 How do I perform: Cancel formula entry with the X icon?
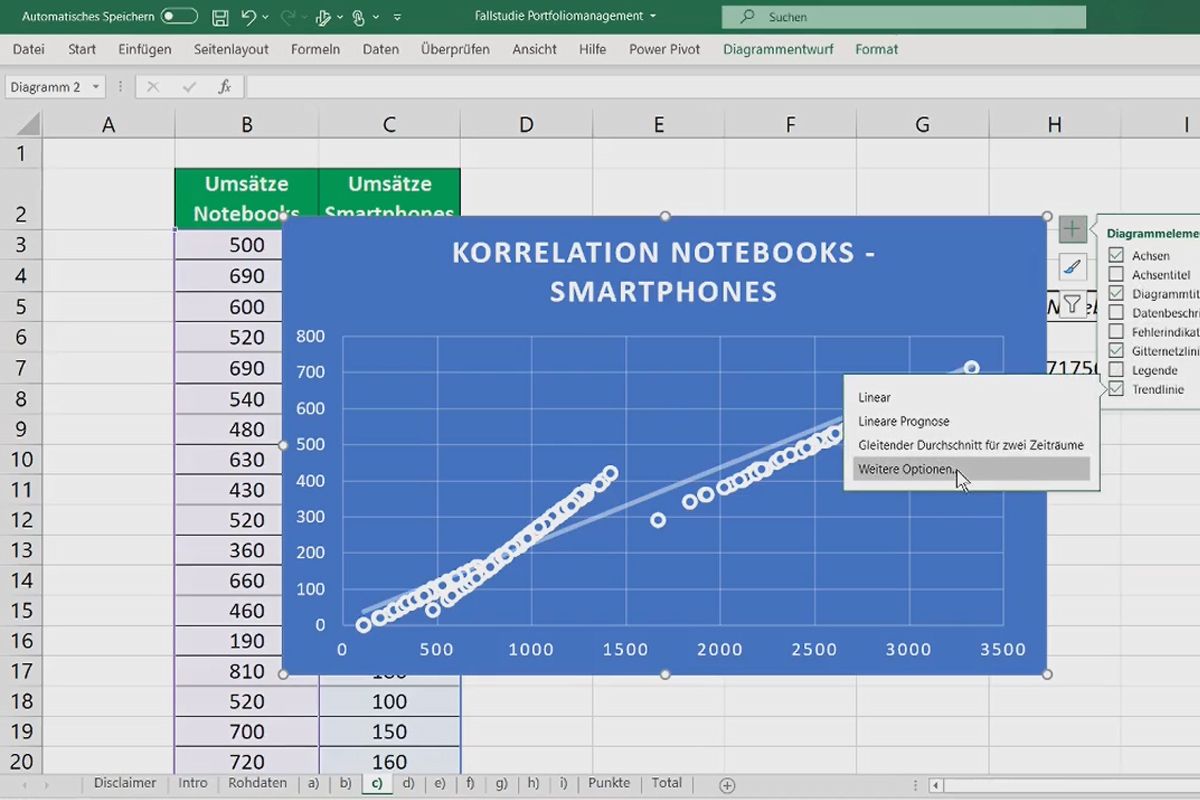152,86
